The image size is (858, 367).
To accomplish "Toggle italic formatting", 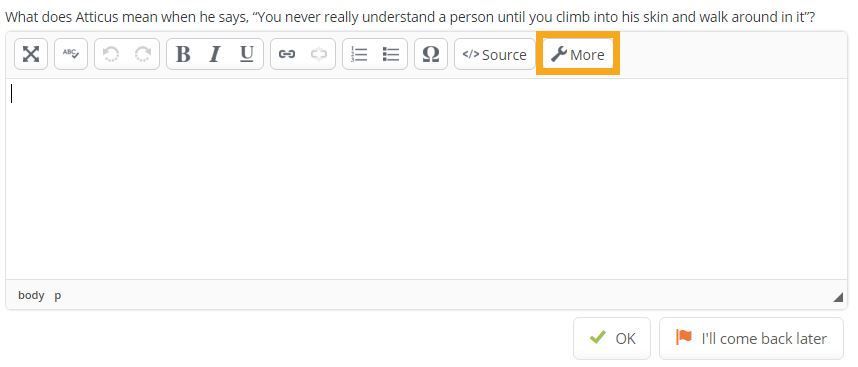I will tap(215, 54).
